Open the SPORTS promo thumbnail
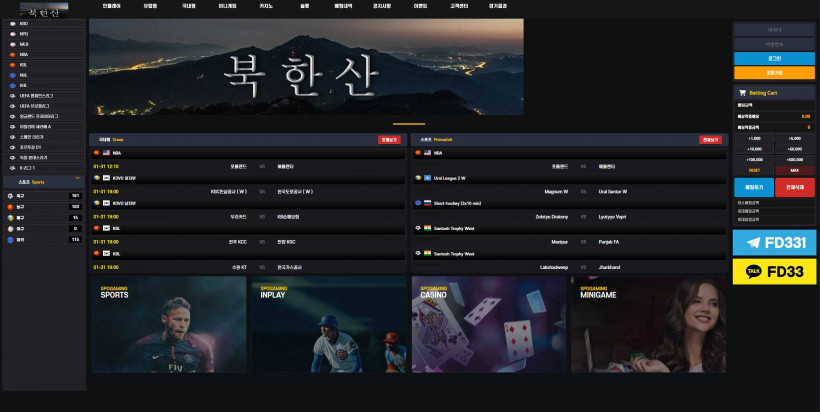Screen dimensions: 820x412 pyautogui.click(x=169, y=324)
